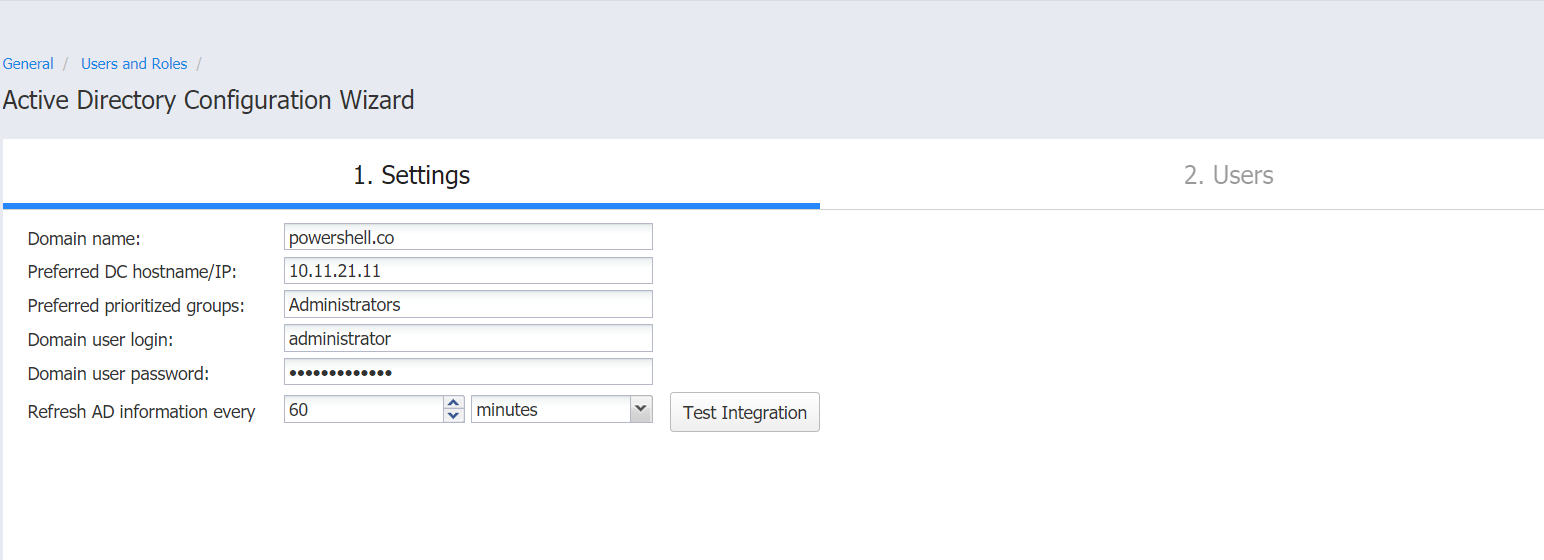Select the 1. Settings step tab
1544x560 pixels.
pyautogui.click(x=411, y=175)
